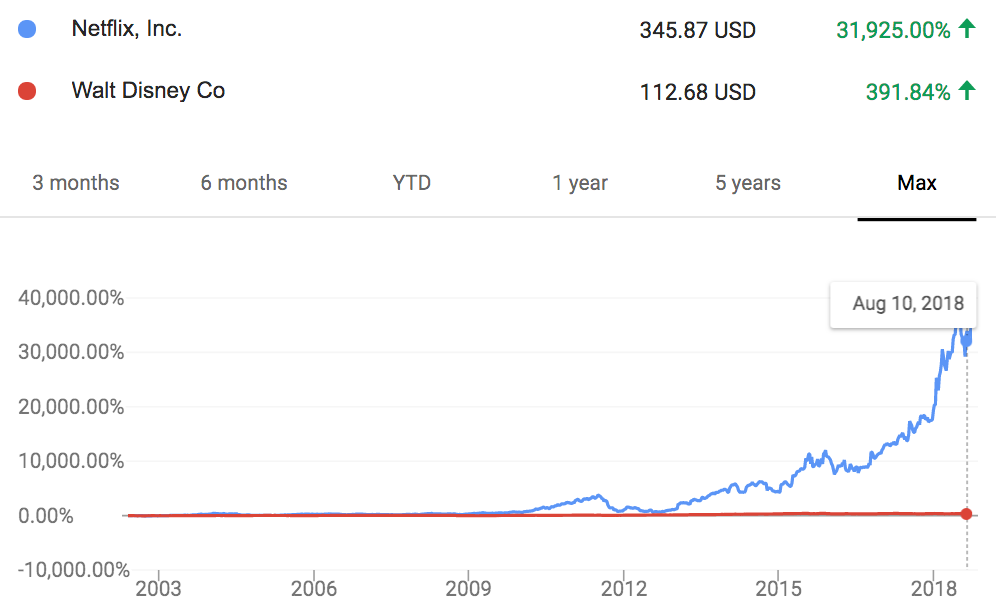This screenshot has width=996, height=608.
Task: Select the 5 years range
Action: tap(747, 183)
